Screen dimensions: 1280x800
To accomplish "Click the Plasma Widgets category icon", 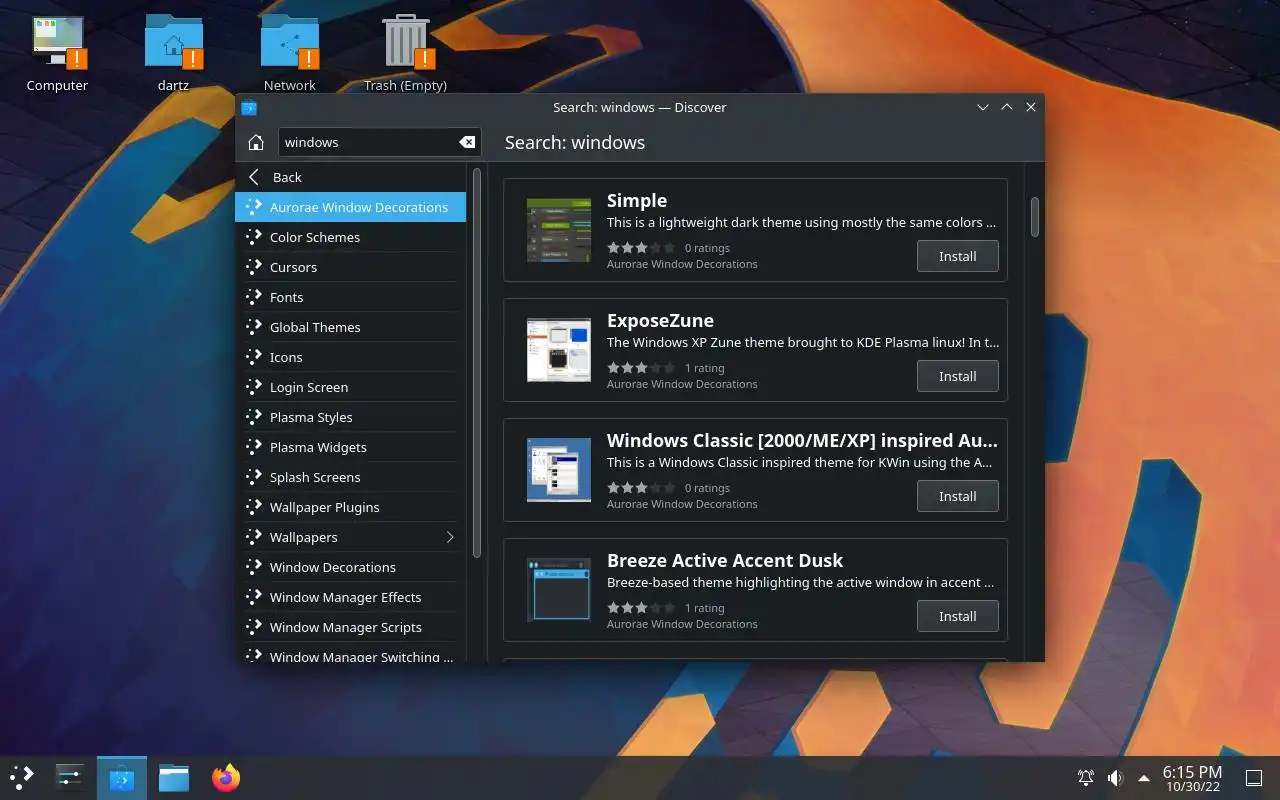I will pos(253,447).
